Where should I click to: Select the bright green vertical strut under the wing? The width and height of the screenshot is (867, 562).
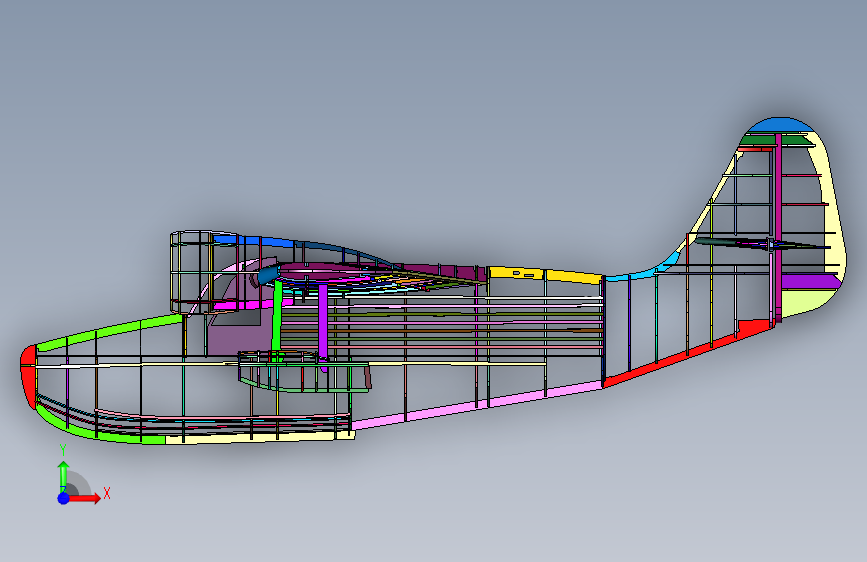pyautogui.click(x=278, y=321)
